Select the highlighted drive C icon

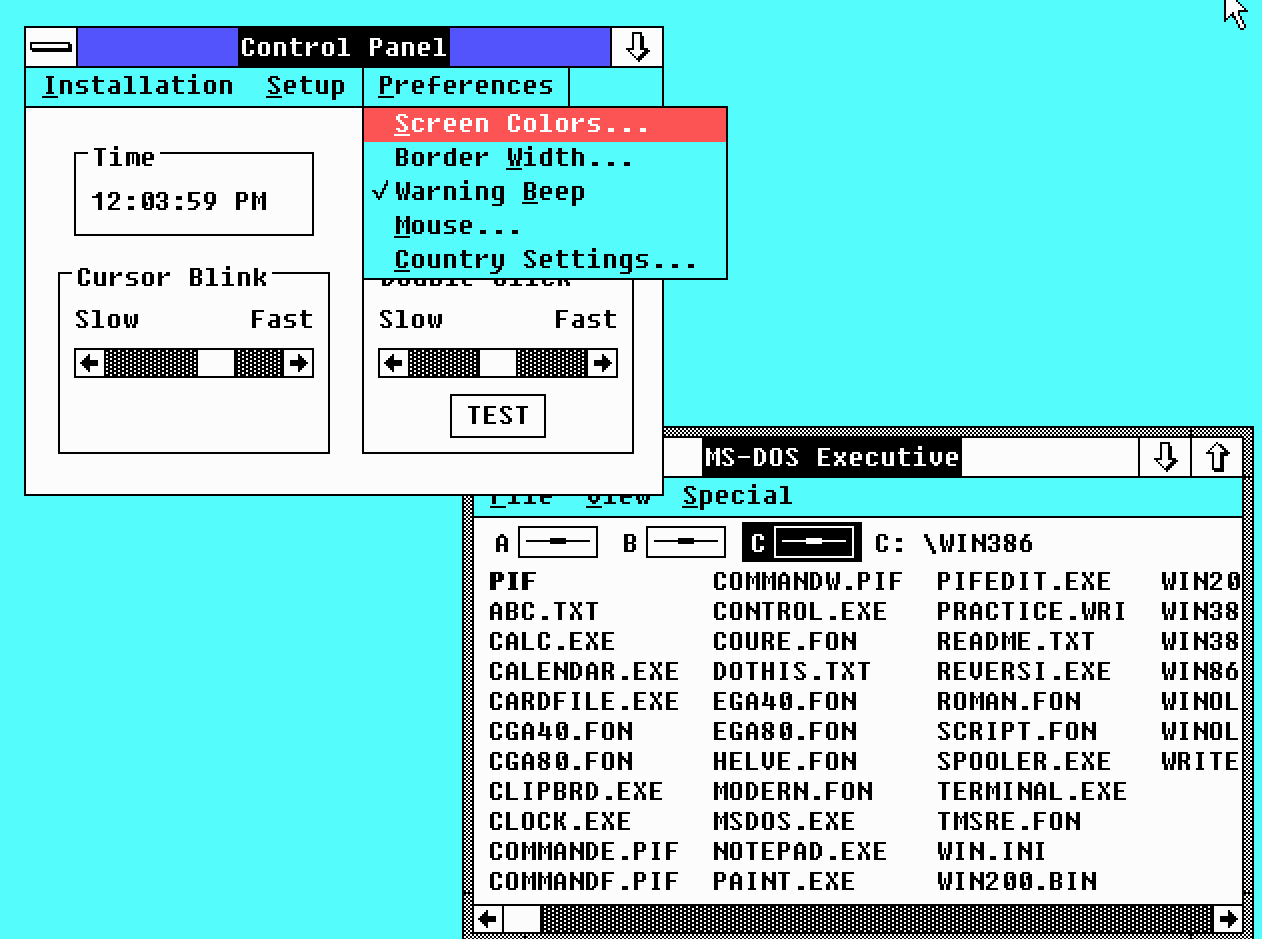[816, 543]
